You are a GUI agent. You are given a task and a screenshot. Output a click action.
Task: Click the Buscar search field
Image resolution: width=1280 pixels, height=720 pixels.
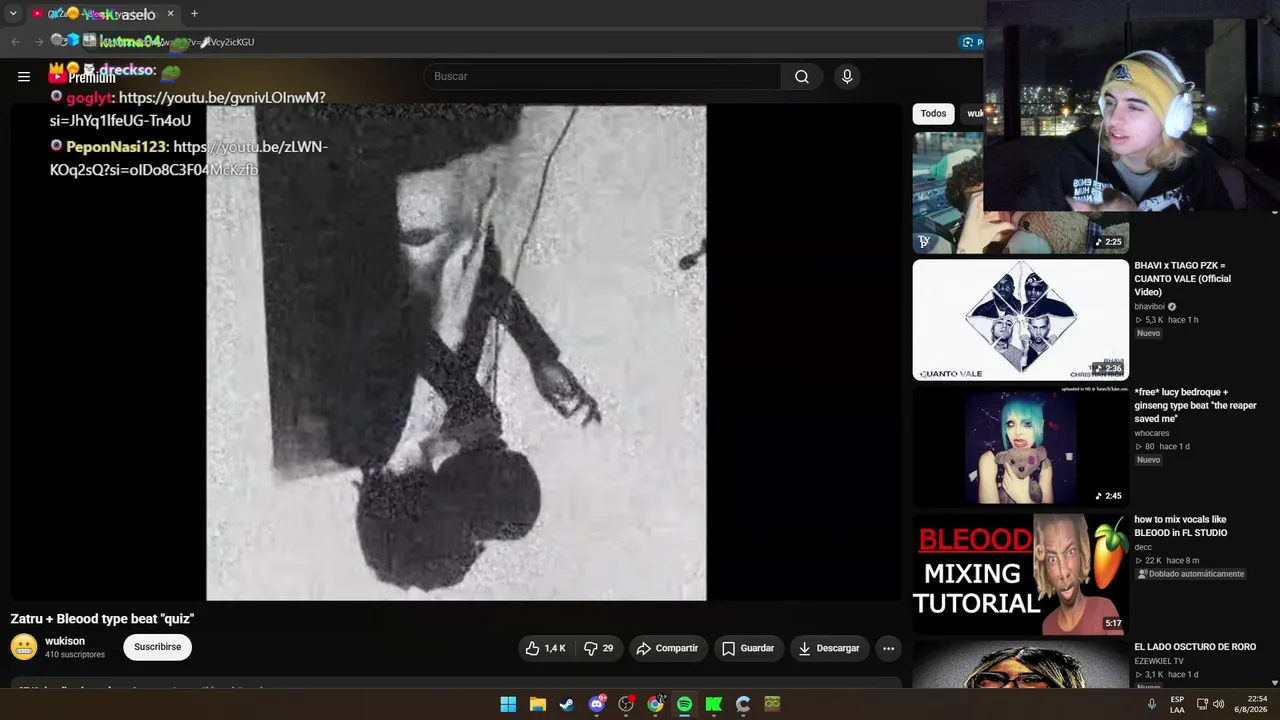click(603, 76)
